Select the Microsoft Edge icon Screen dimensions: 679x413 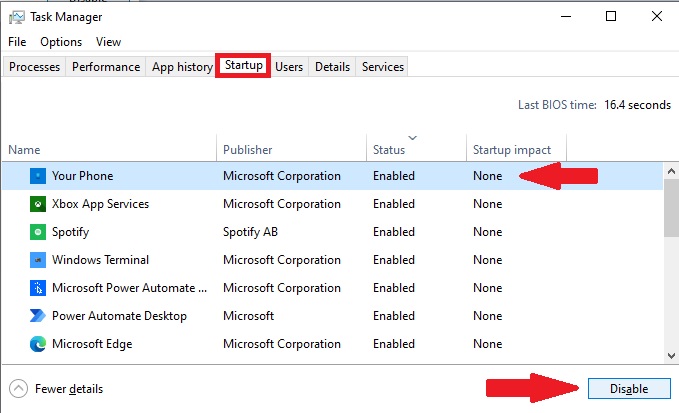tap(38, 344)
